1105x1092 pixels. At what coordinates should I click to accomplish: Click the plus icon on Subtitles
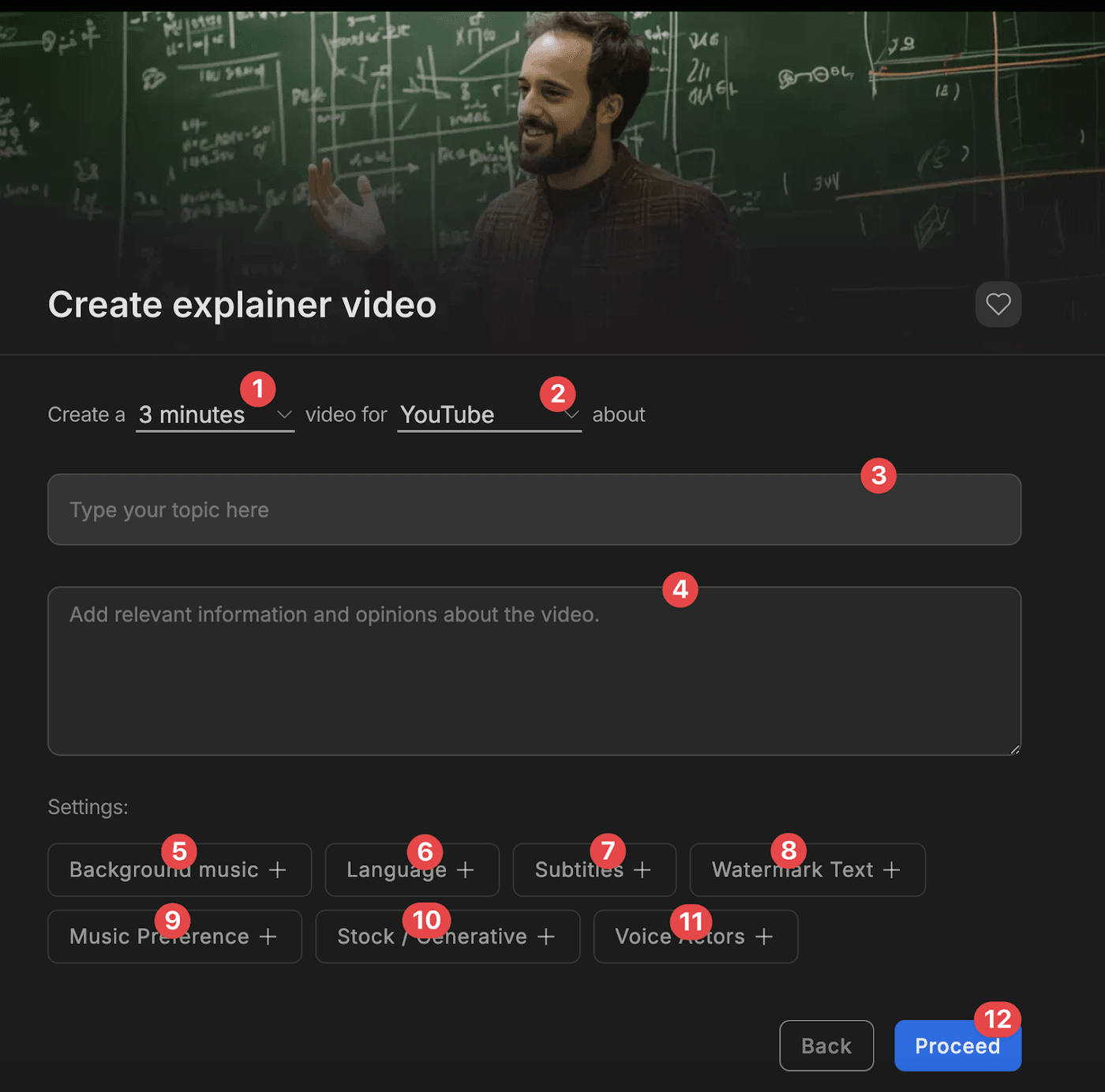(642, 870)
